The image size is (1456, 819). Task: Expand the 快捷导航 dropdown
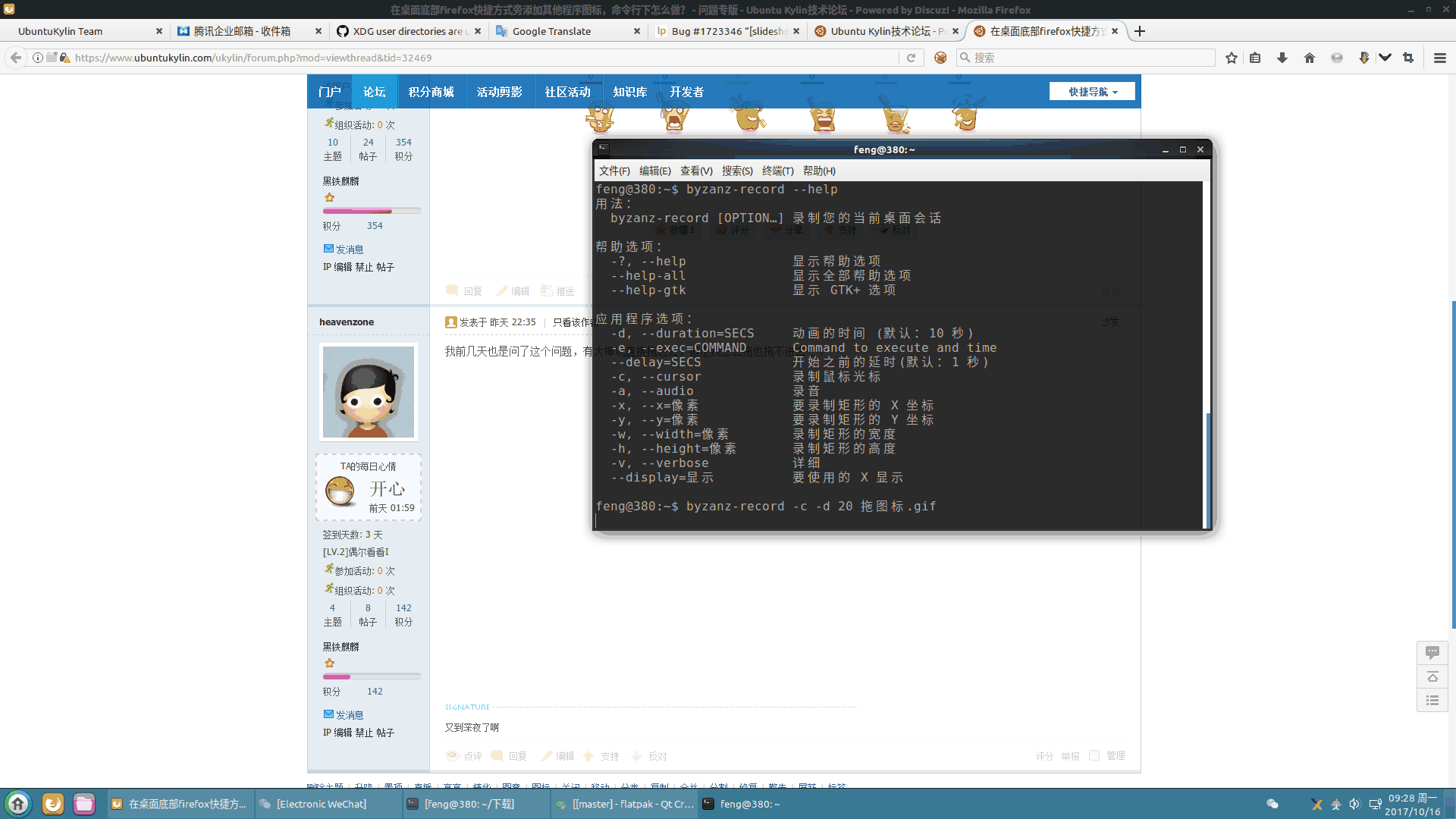(x=1092, y=92)
